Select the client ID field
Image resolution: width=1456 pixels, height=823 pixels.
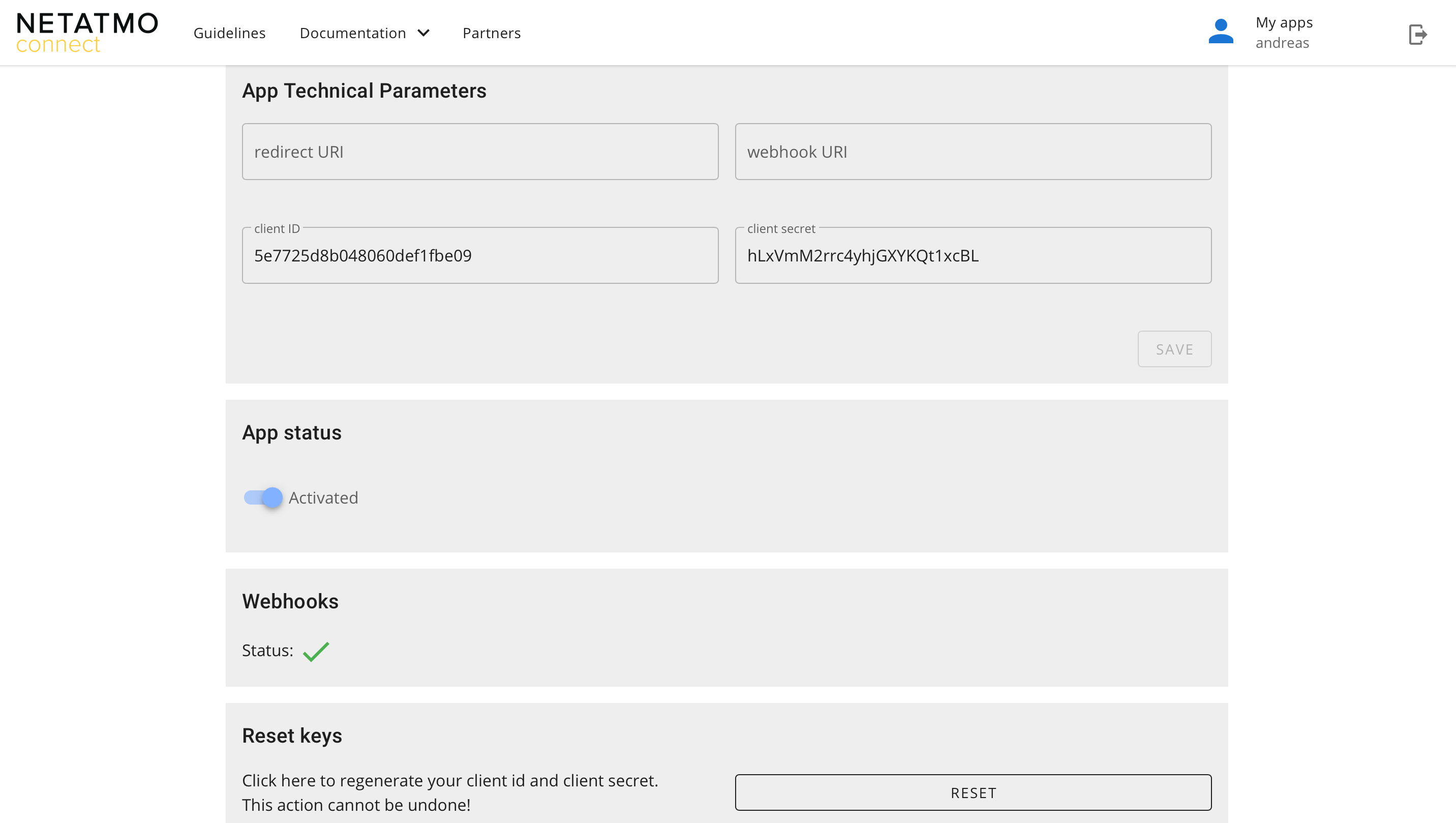coord(480,256)
